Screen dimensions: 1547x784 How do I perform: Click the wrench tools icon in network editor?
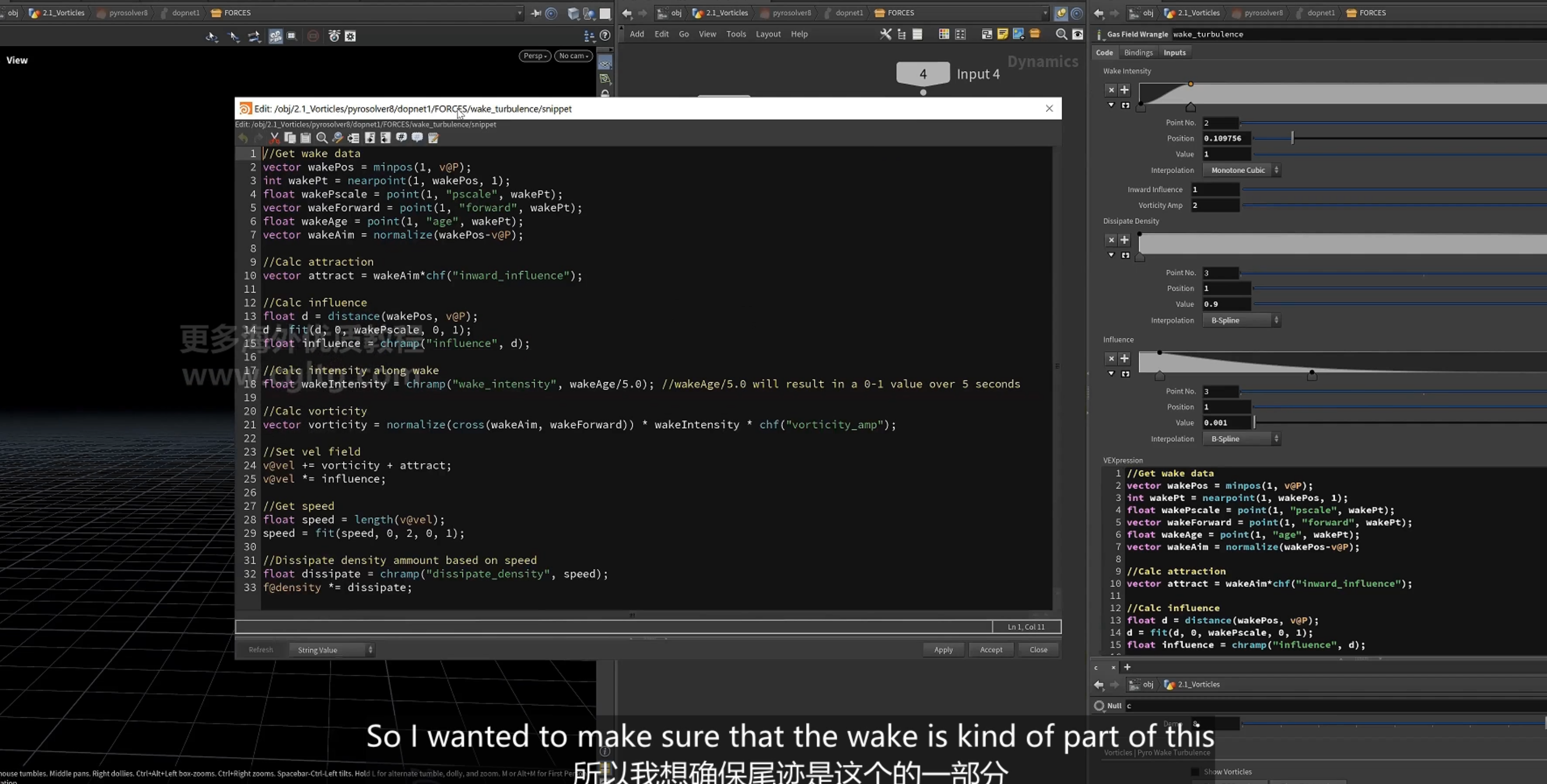click(885, 34)
